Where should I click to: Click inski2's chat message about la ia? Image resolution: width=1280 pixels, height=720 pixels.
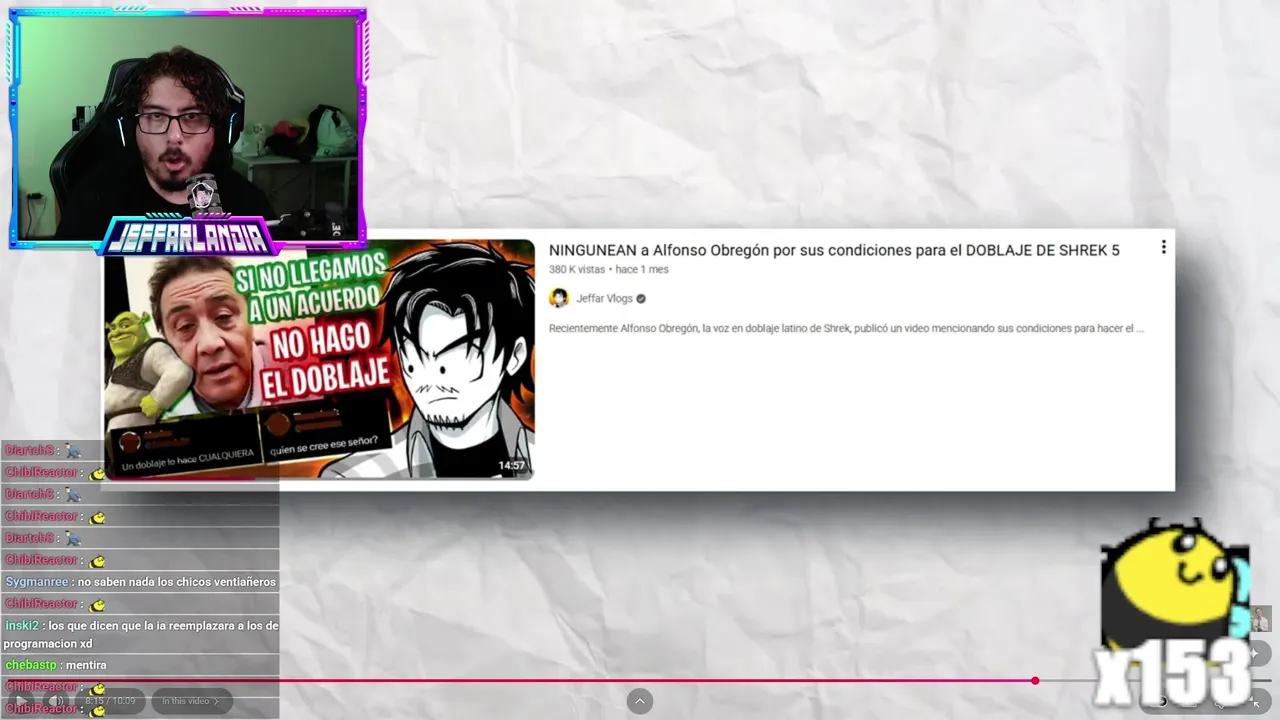click(x=140, y=635)
